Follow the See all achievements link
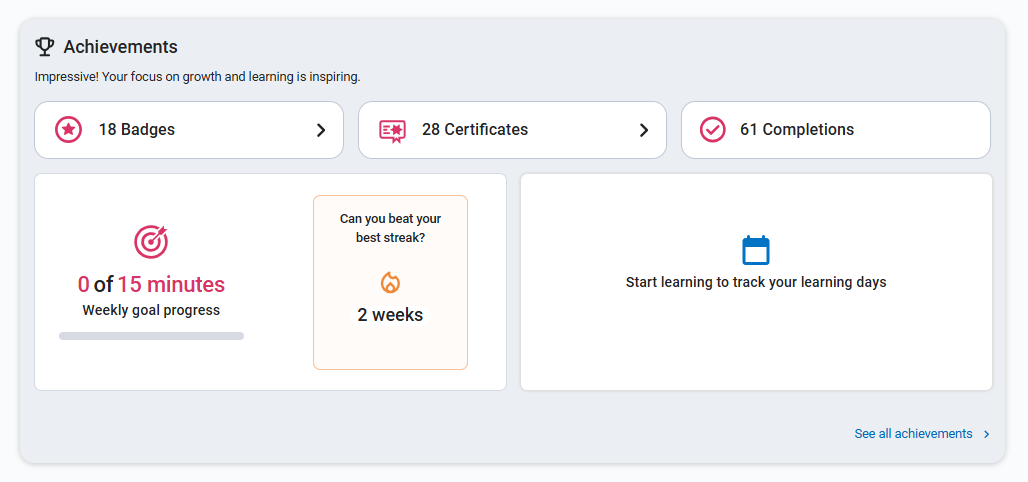The image size is (1028, 482). tap(913, 434)
